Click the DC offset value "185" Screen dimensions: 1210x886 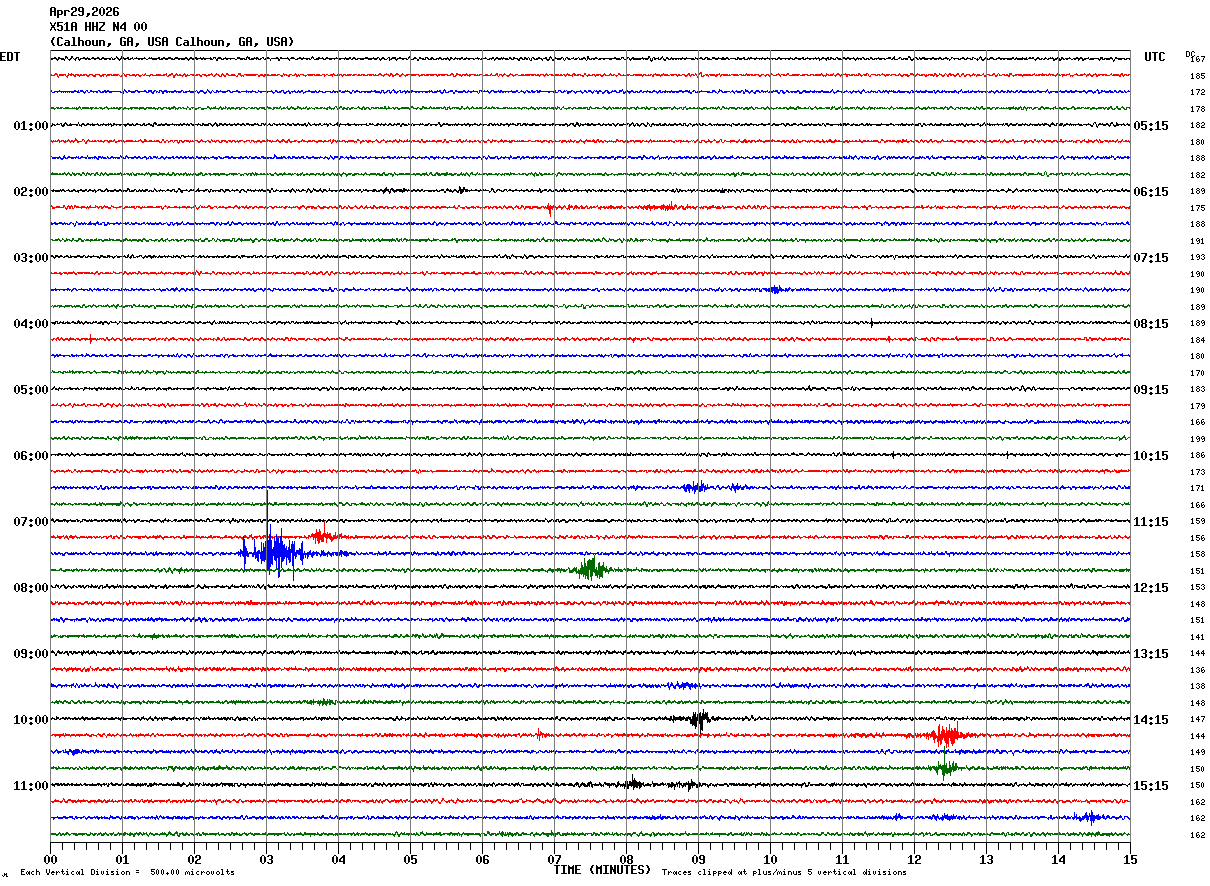(1197, 76)
